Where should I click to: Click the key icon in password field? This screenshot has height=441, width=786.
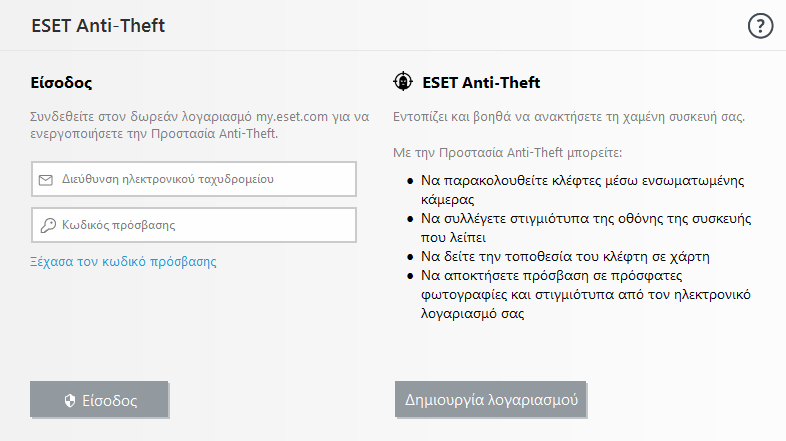pos(46,225)
